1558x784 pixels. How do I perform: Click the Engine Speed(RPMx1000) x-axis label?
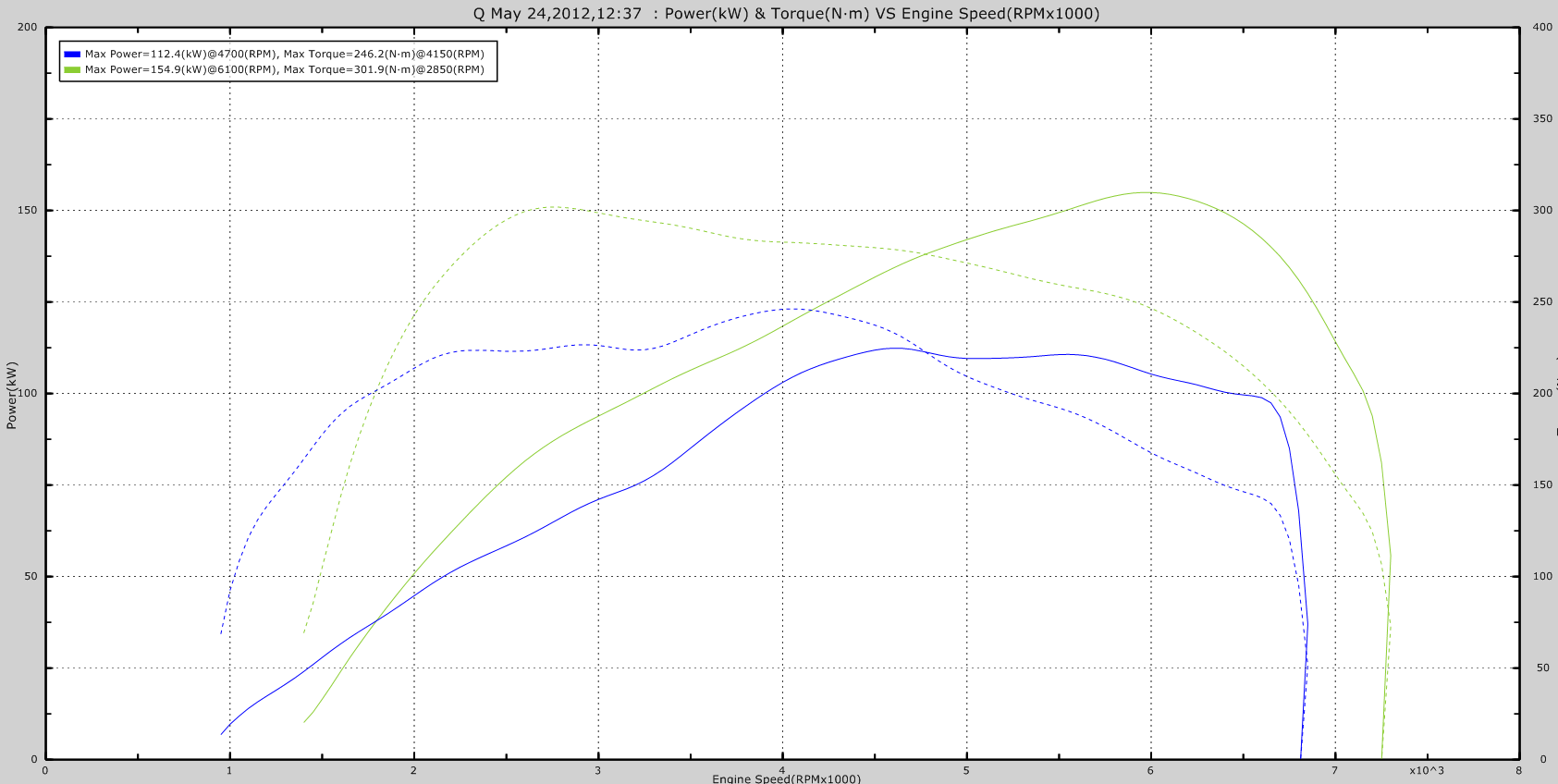coord(786,778)
